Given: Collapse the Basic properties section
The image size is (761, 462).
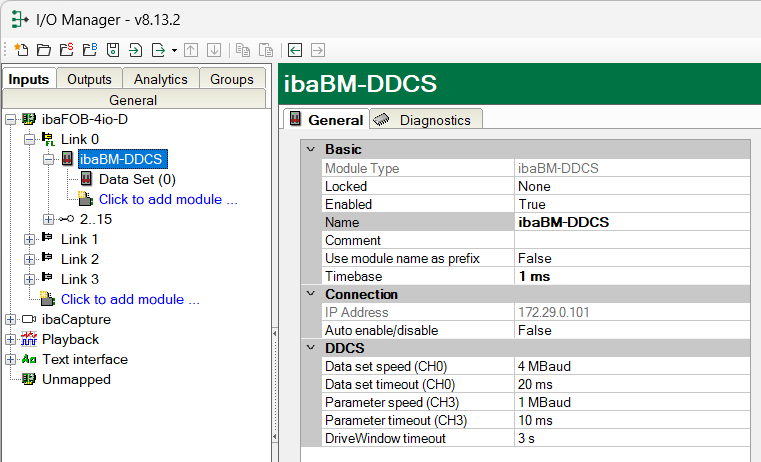Looking at the screenshot, I should pos(310,149).
